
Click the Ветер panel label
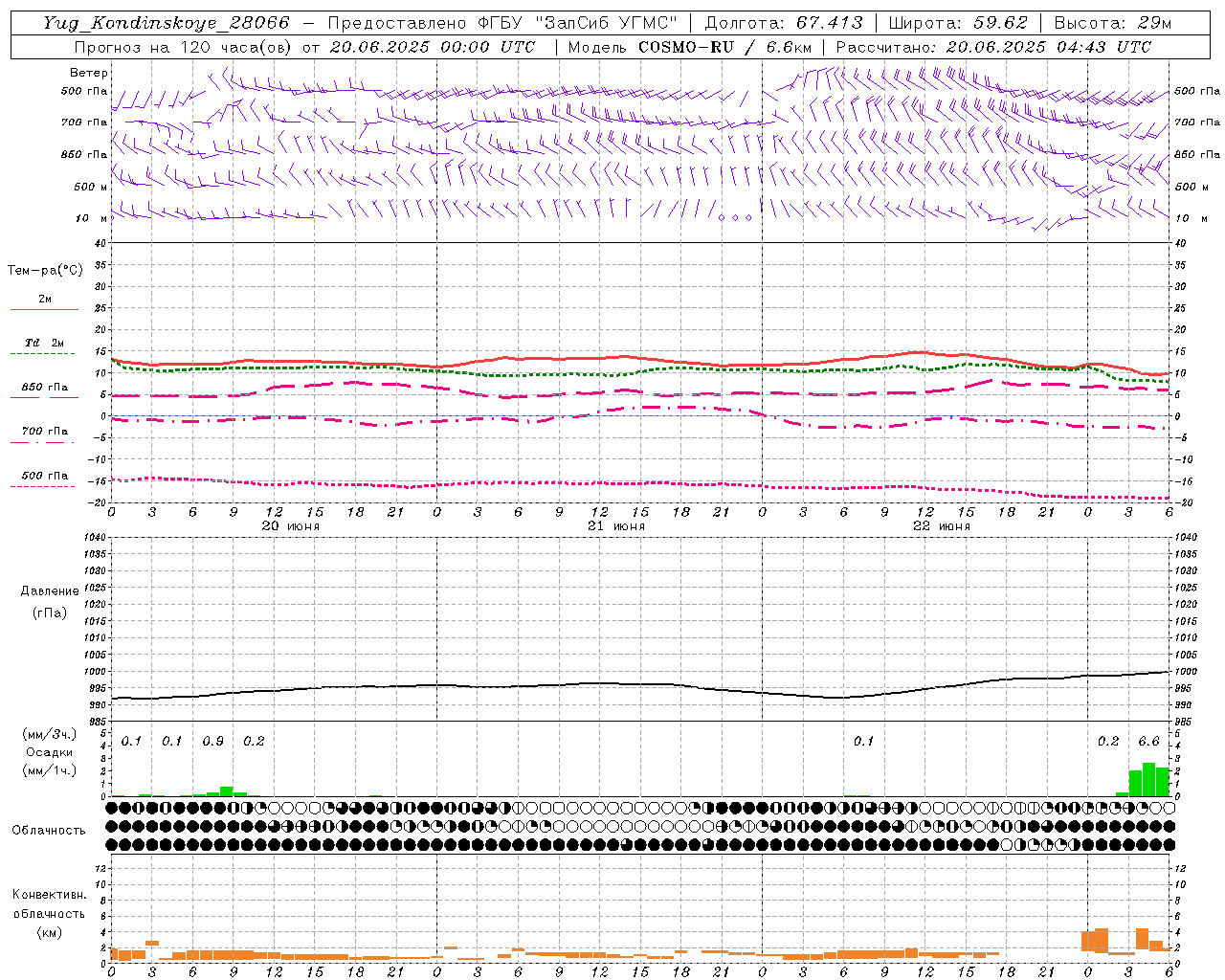point(89,73)
